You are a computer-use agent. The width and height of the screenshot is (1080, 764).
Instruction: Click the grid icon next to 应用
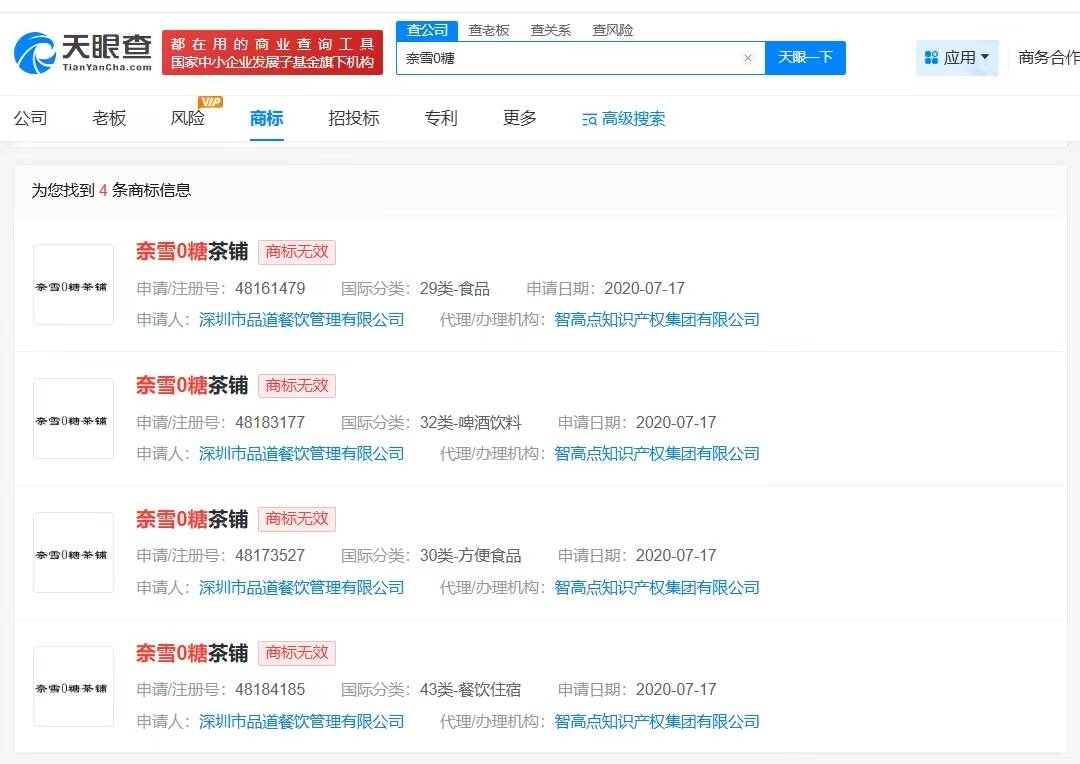click(x=933, y=57)
